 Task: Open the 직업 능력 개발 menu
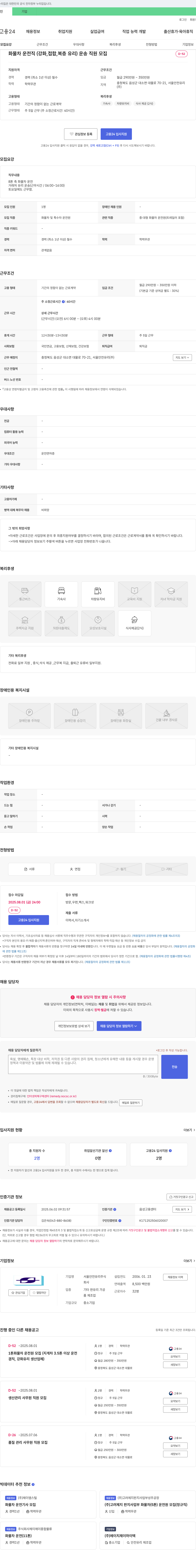tap(134, 32)
